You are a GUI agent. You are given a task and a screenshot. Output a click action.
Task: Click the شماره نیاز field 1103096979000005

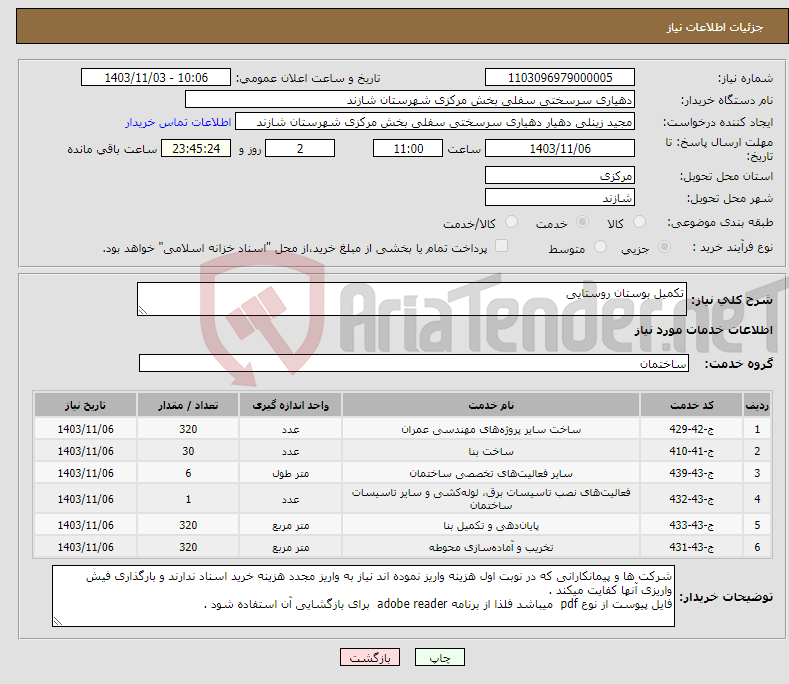click(x=560, y=78)
